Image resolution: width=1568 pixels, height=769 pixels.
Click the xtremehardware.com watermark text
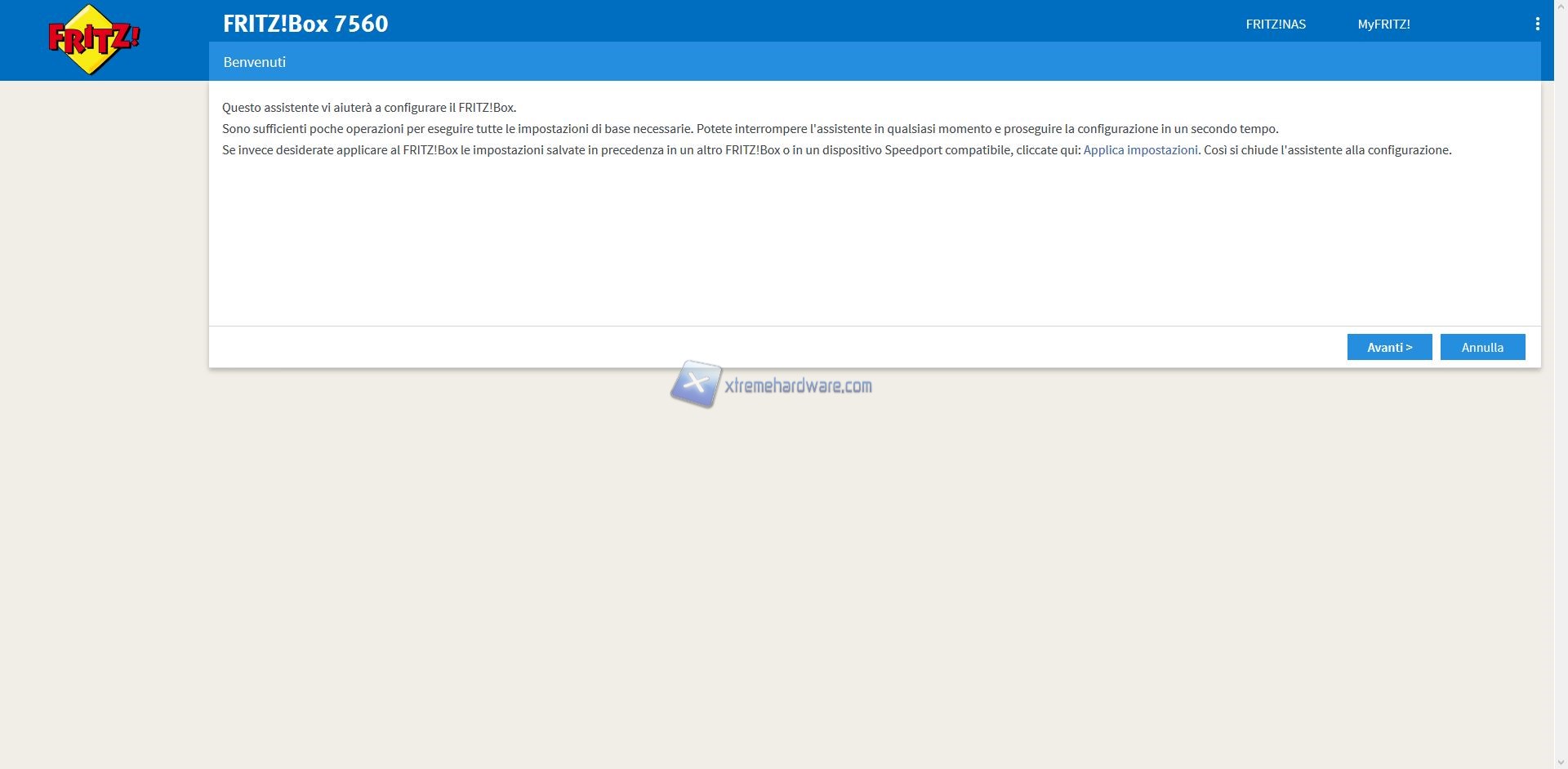point(798,386)
